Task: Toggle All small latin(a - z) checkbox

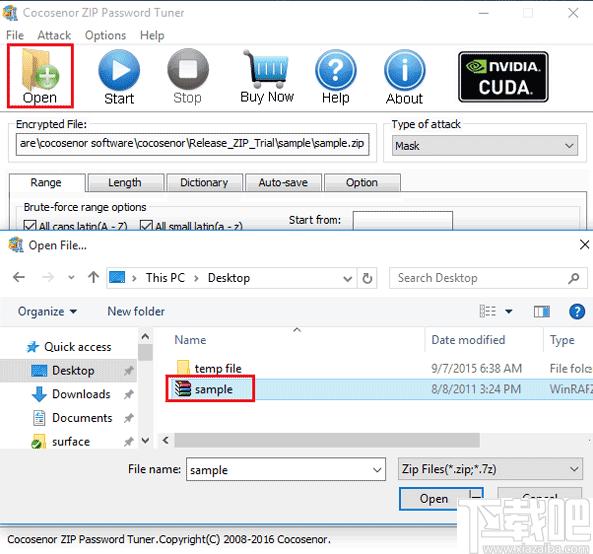Action: pos(146,226)
